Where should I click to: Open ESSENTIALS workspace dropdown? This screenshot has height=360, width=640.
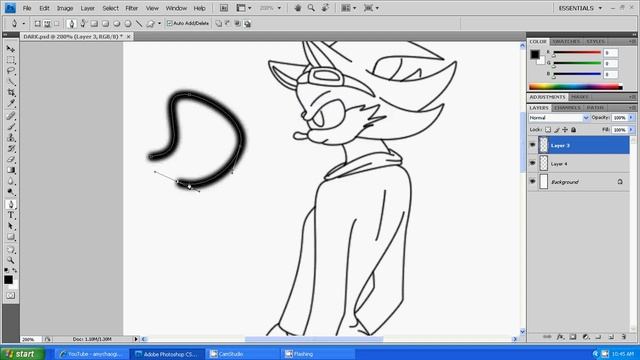(580, 8)
